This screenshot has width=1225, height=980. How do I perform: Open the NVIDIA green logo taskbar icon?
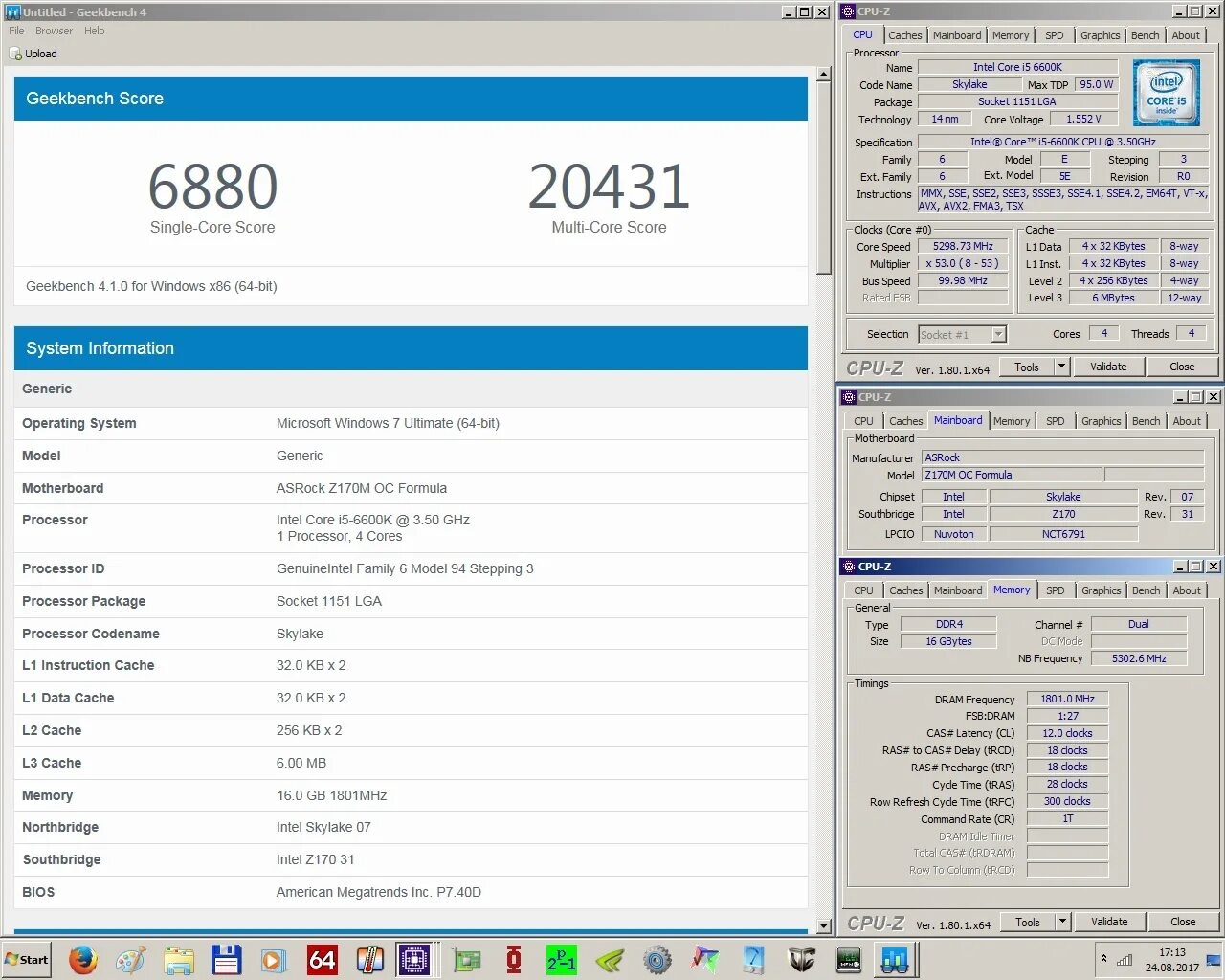(609, 959)
